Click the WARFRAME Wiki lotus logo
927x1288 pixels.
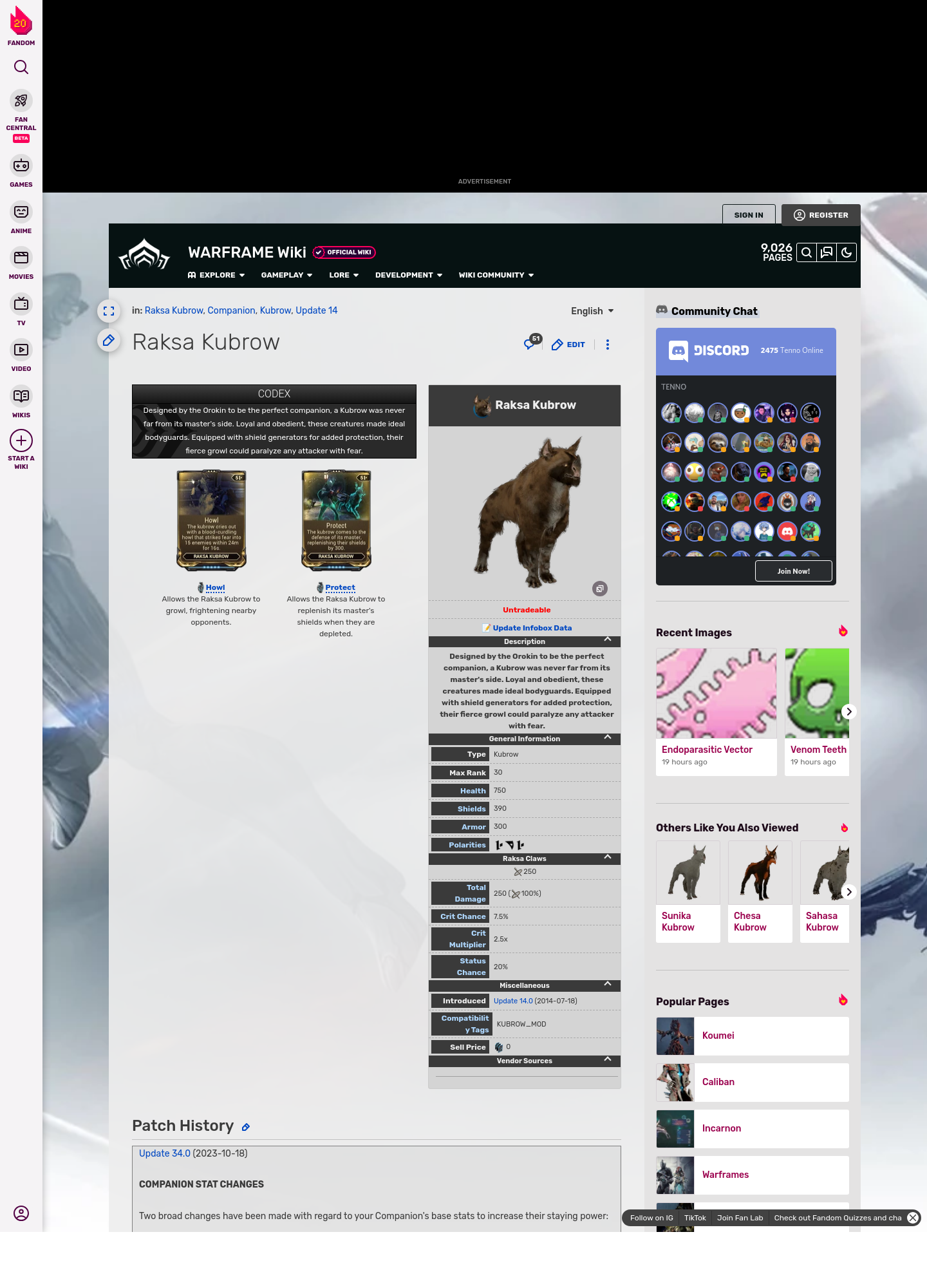pyautogui.click(x=144, y=255)
